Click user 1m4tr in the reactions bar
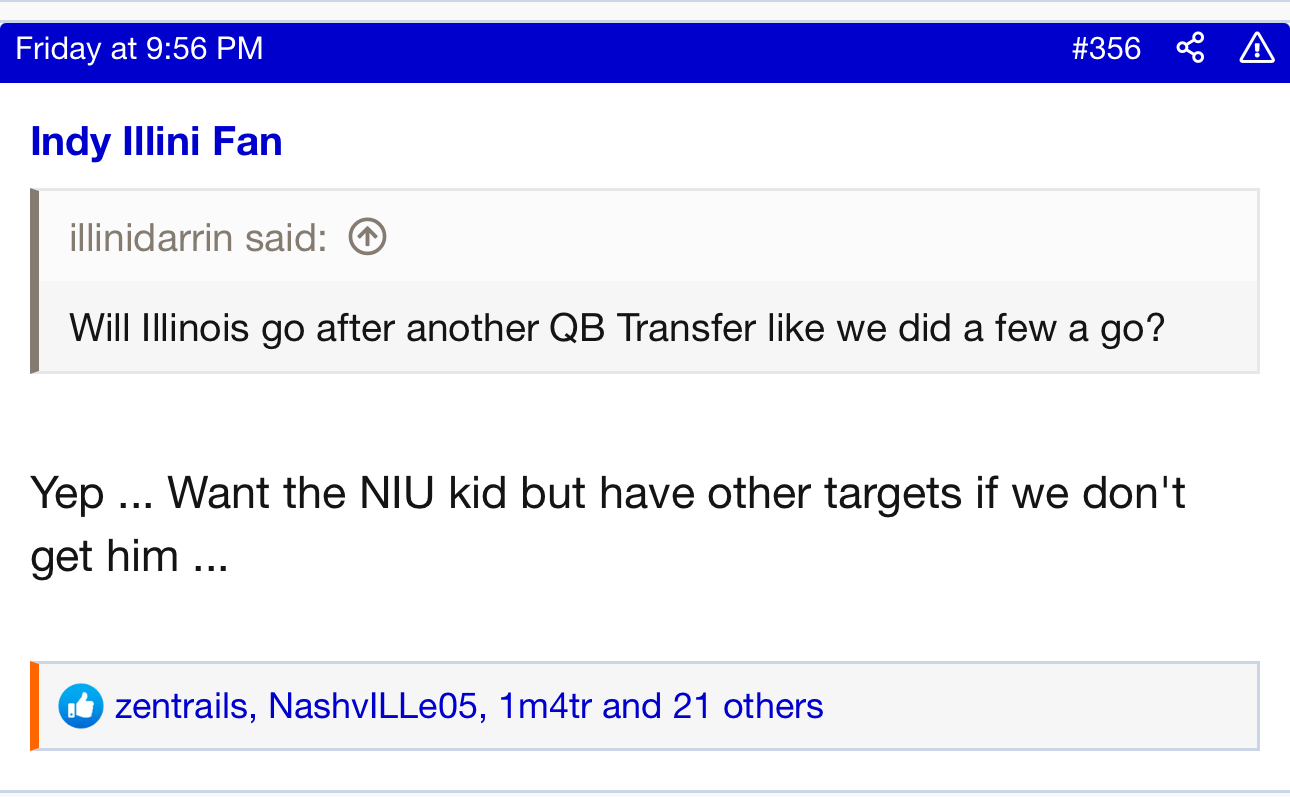This screenshot has height=797, width=1290. 545,706
